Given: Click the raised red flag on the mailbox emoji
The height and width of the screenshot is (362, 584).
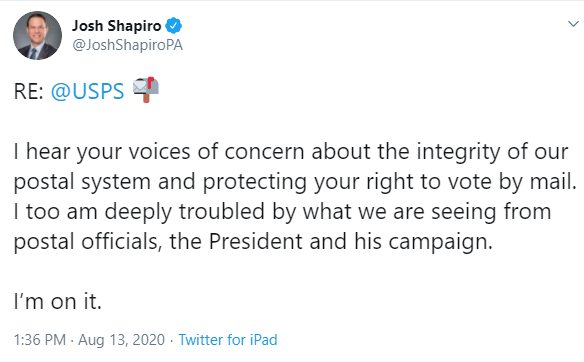Looking at the screenshot, I should [x=151, y=82].
